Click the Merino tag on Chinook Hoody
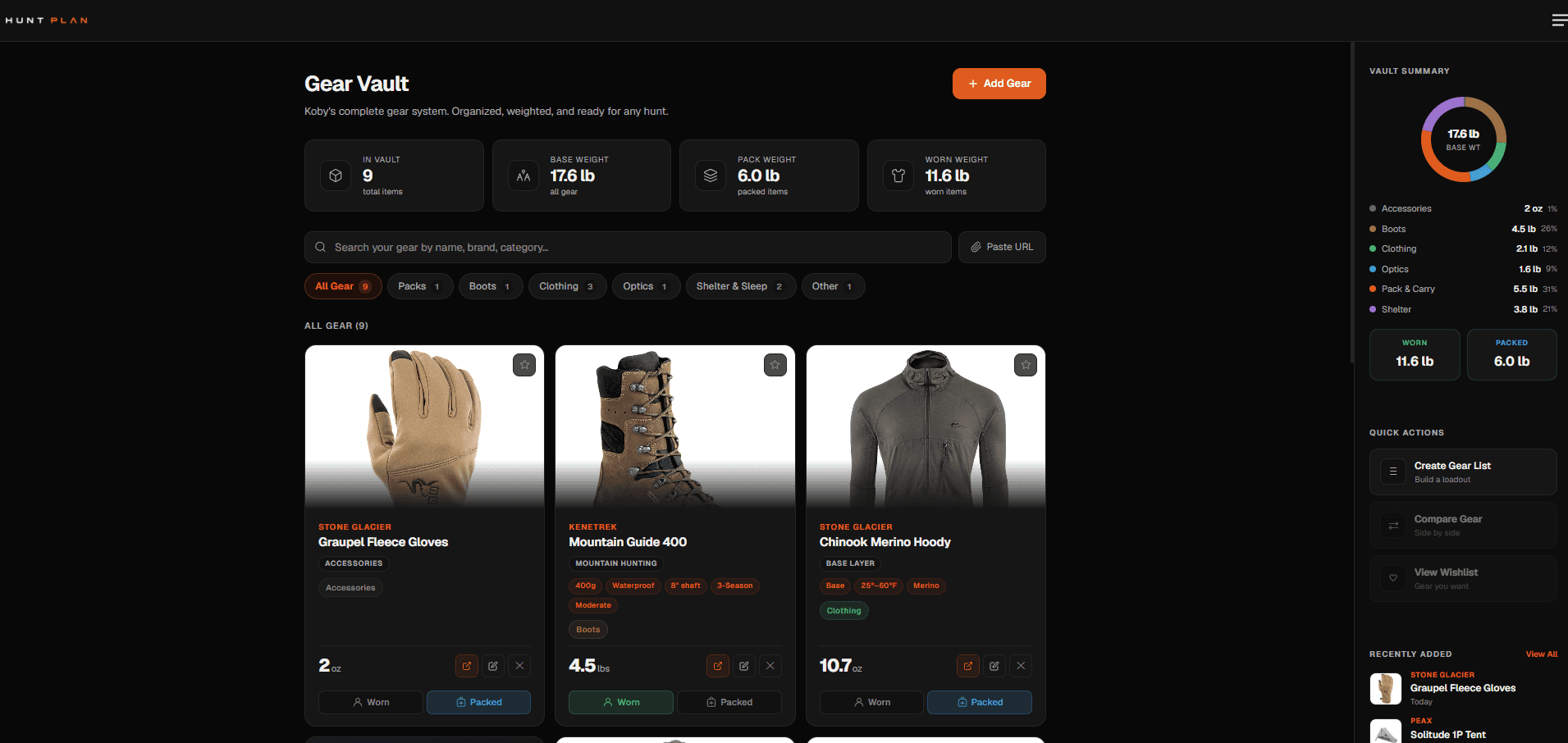 [926, 586]
